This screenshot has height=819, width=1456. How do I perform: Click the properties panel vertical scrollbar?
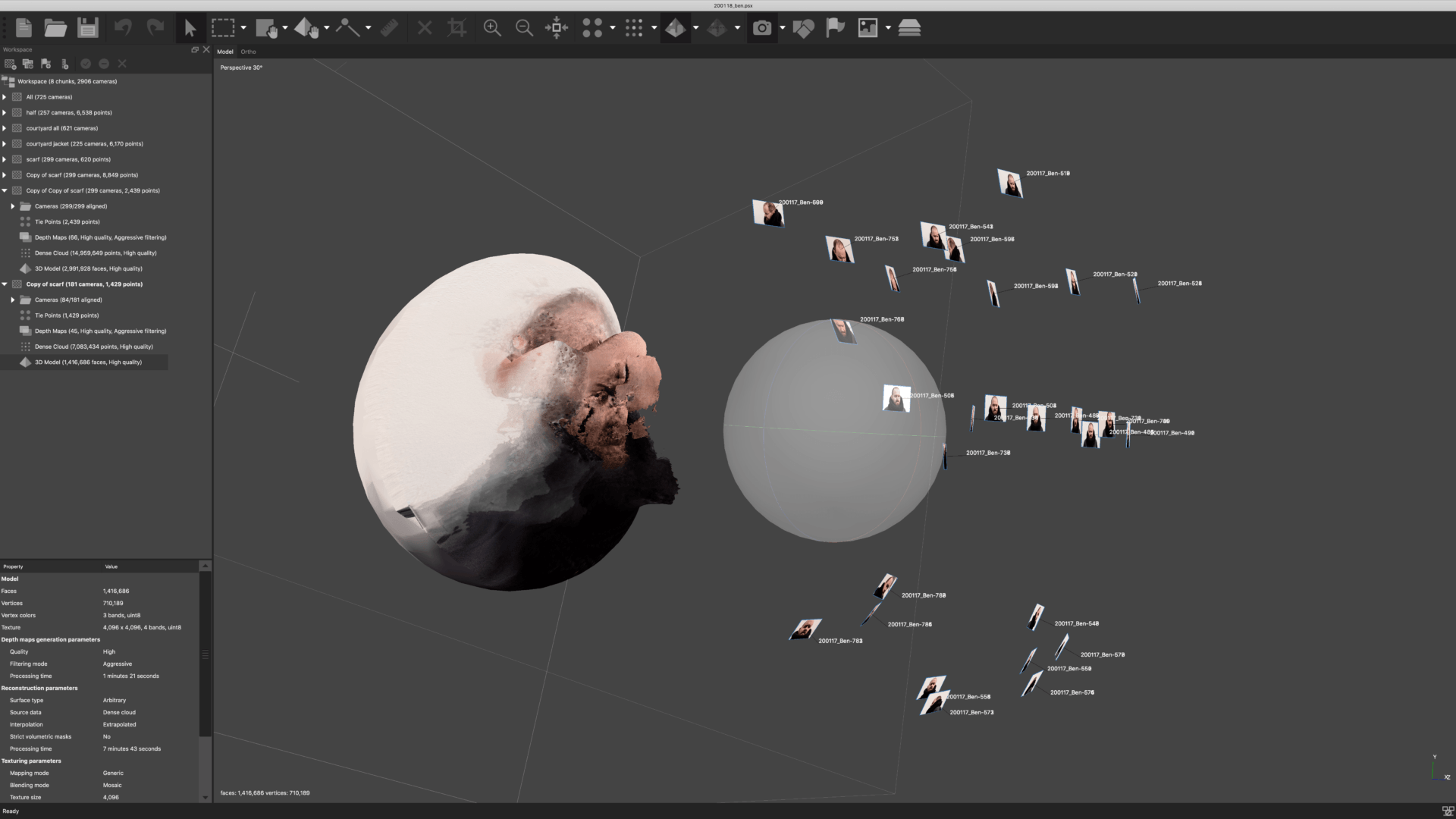click(205, 654)
